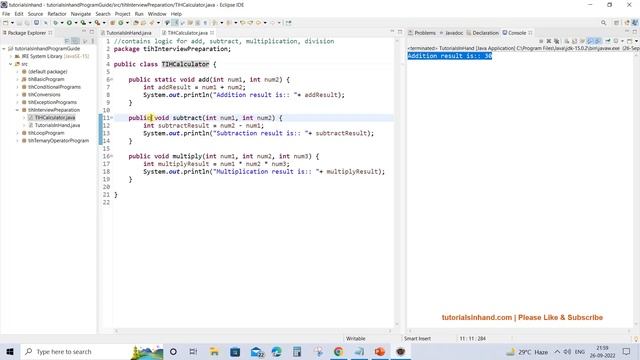Screen dimensions: 640x360
Task: Open File Explorer from the taskbar
Action: point(214,351)
